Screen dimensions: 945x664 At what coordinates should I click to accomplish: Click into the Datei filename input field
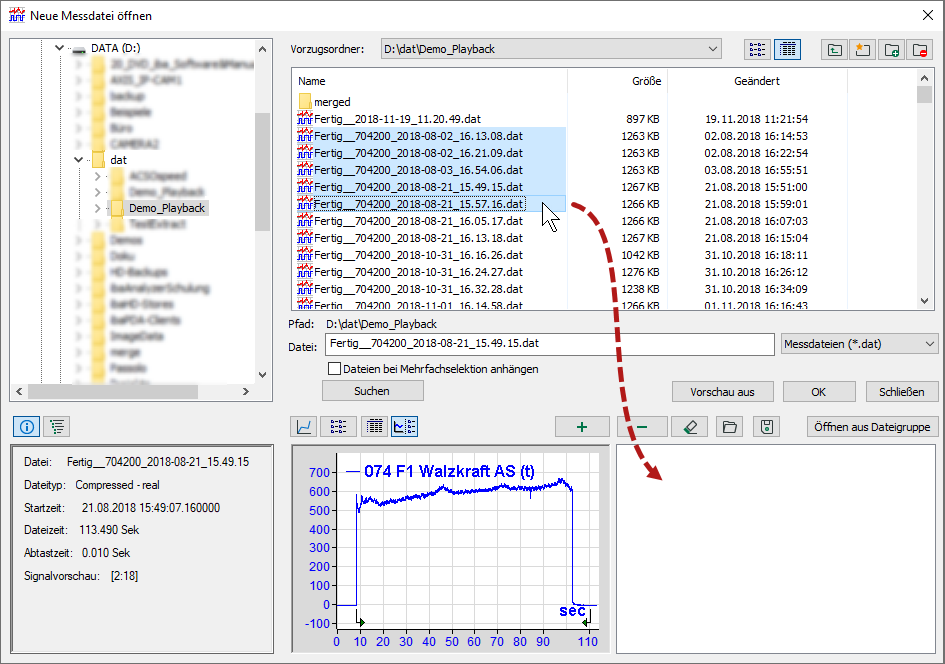550,344
